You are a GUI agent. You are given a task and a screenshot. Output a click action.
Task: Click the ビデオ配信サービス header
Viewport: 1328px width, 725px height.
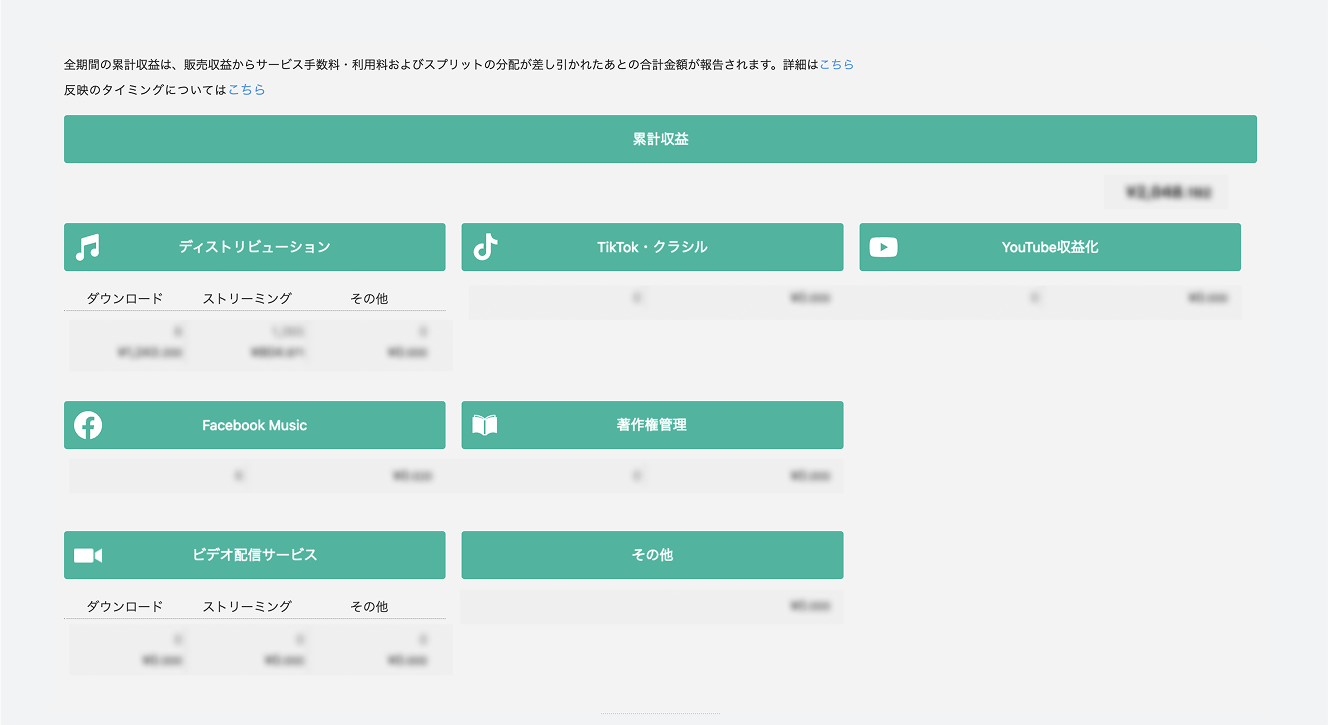pos(254,555)
